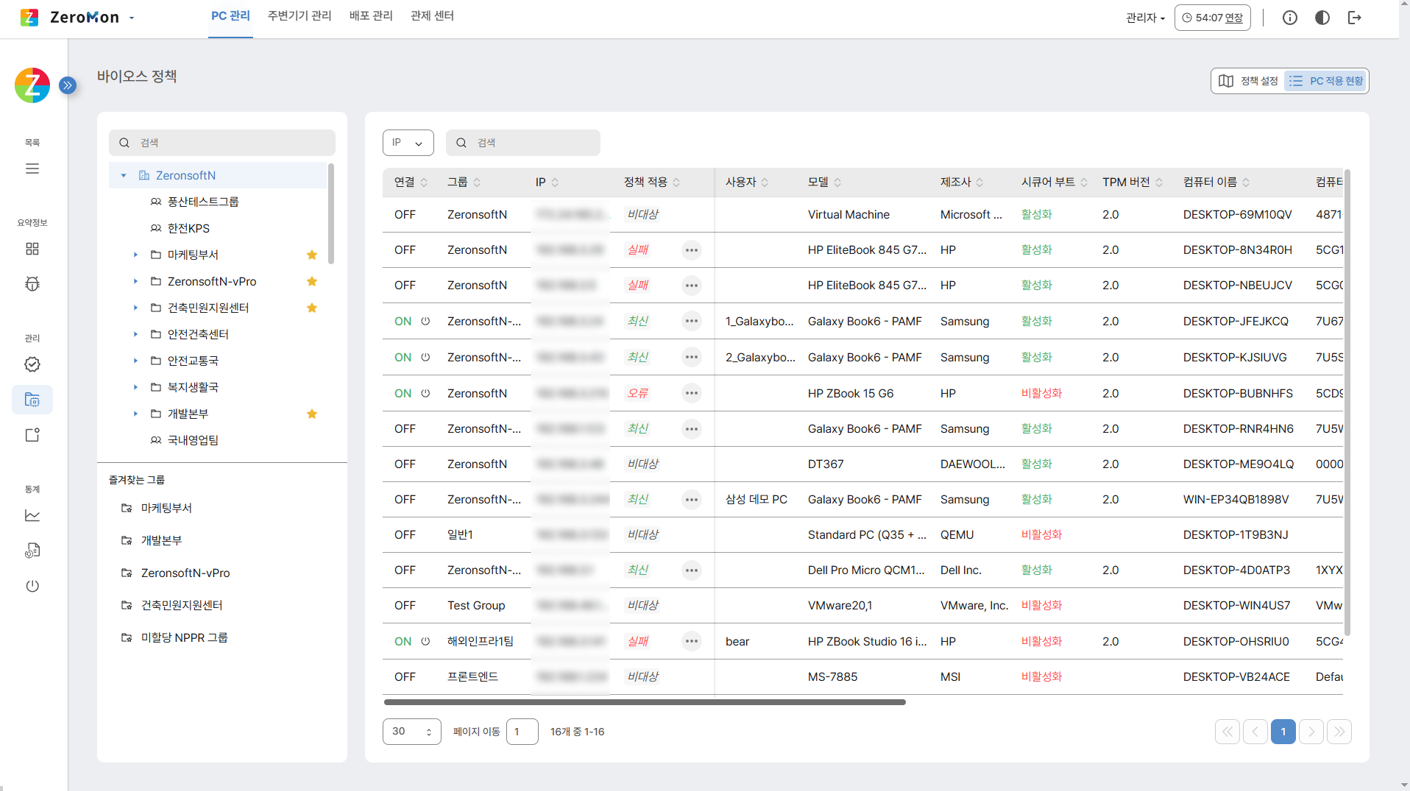Select the PC 적용 현황 view
The width and height of the screenshot is (1410, 791).
pos(1326,81)
